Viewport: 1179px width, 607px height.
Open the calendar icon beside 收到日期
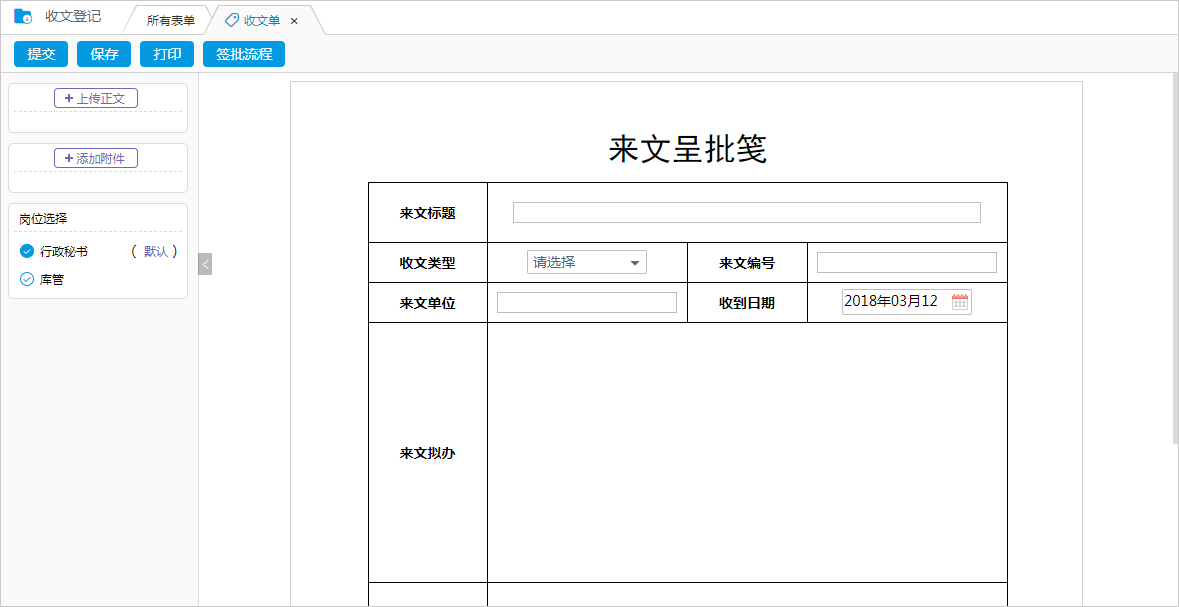pyautogui.click(x=958, y=301)
